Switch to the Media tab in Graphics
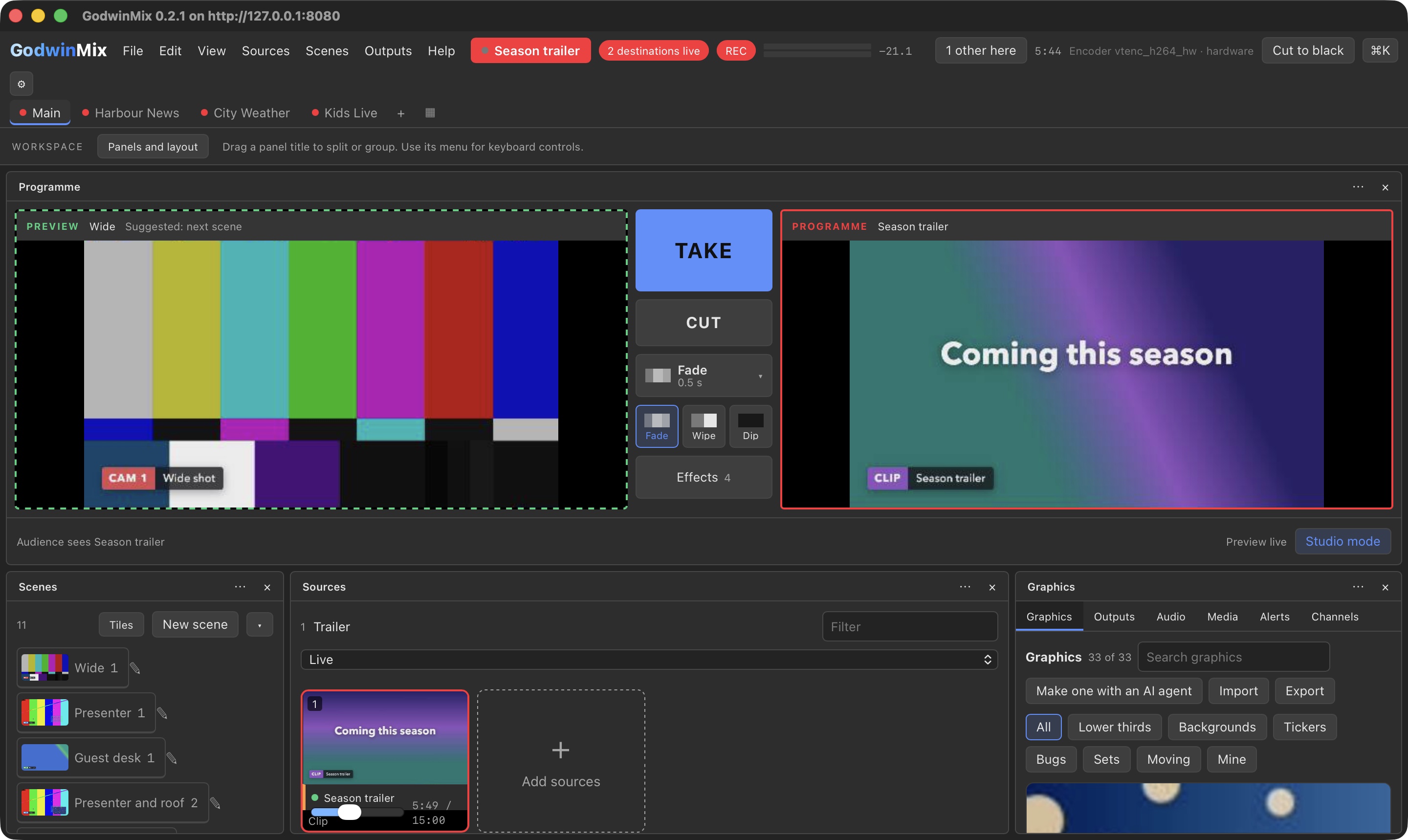Screen dimensions: 1408x840 [x=1222, y=617]
